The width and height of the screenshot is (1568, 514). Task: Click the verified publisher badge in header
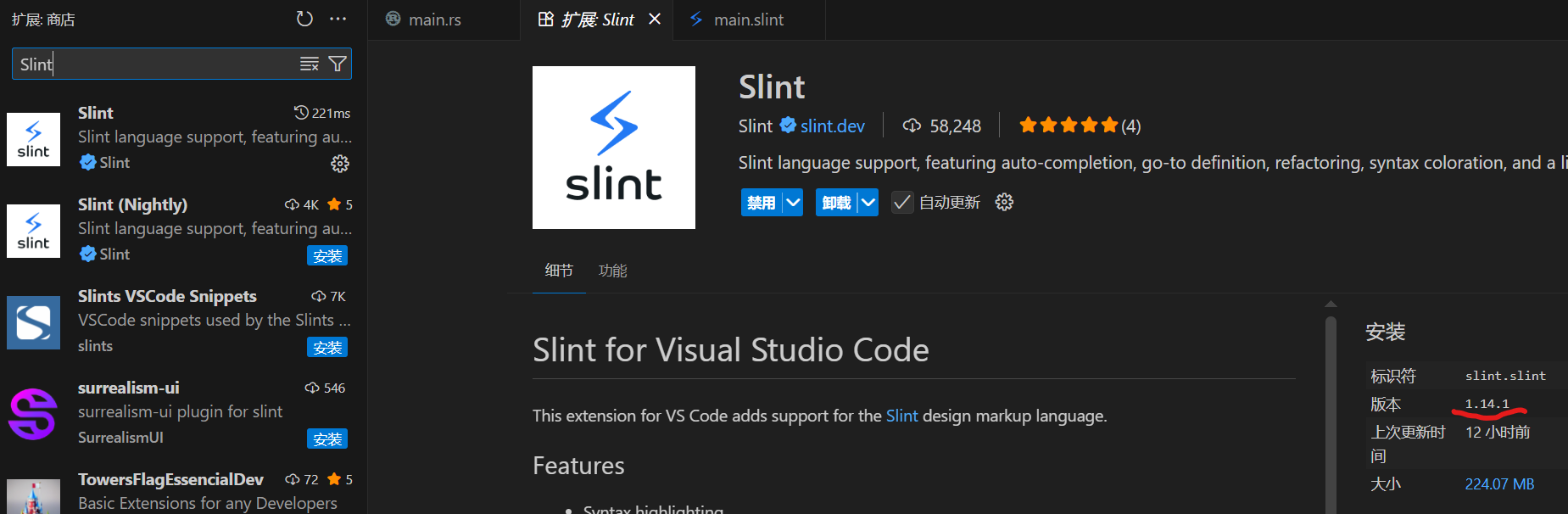[788, 126]
